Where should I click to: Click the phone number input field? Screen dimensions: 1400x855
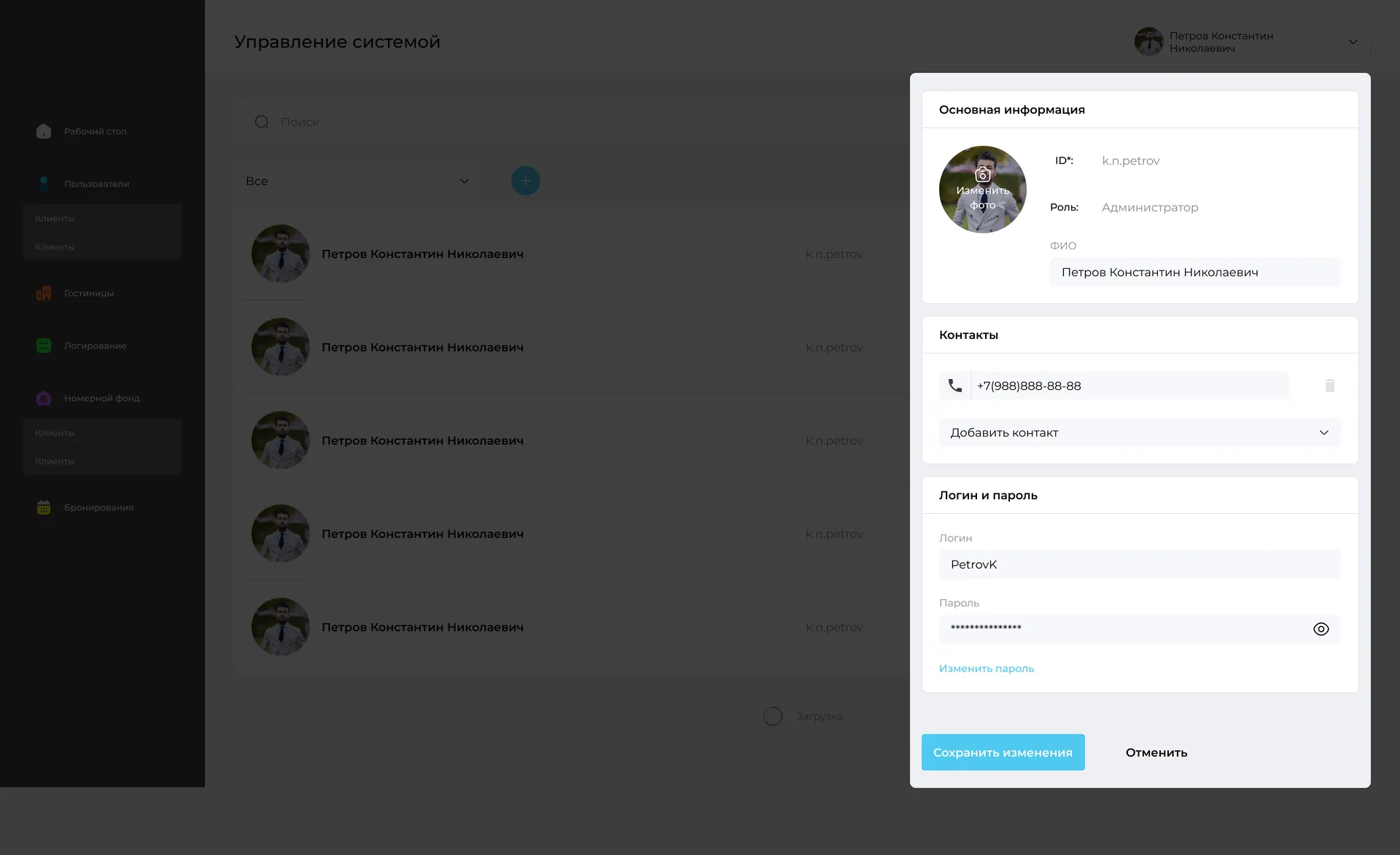pyautogui.click(x=1129, y=386)
